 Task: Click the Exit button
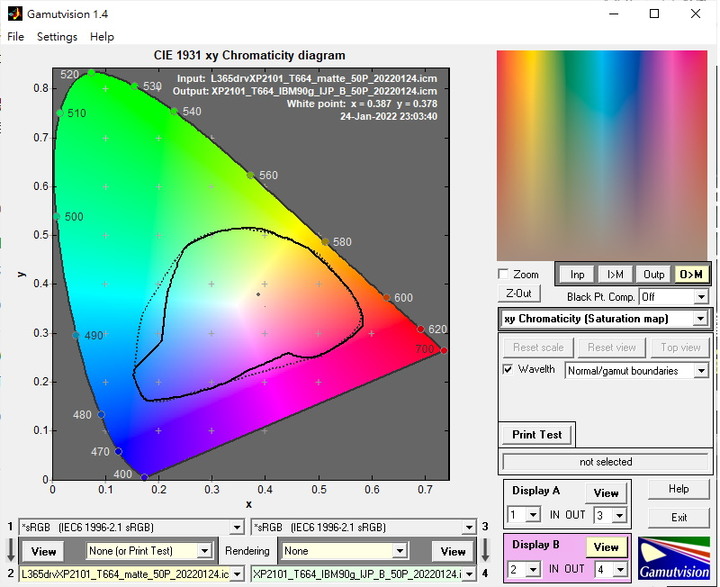pos(679,517)
